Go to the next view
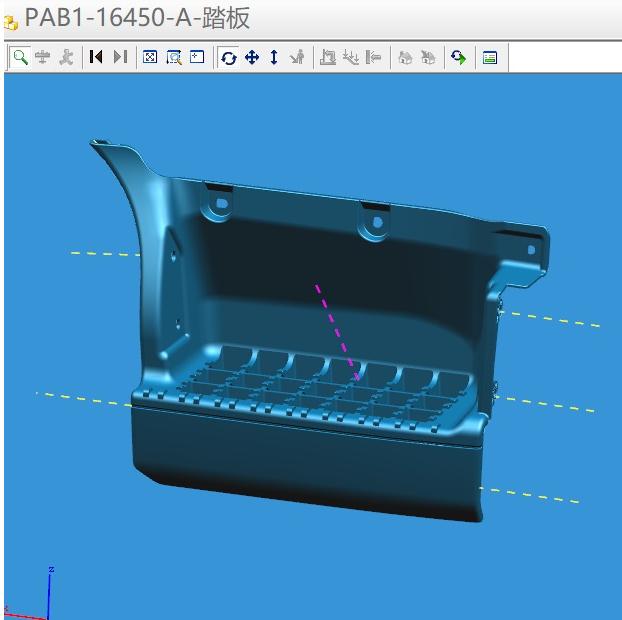 tap(120, 57)
